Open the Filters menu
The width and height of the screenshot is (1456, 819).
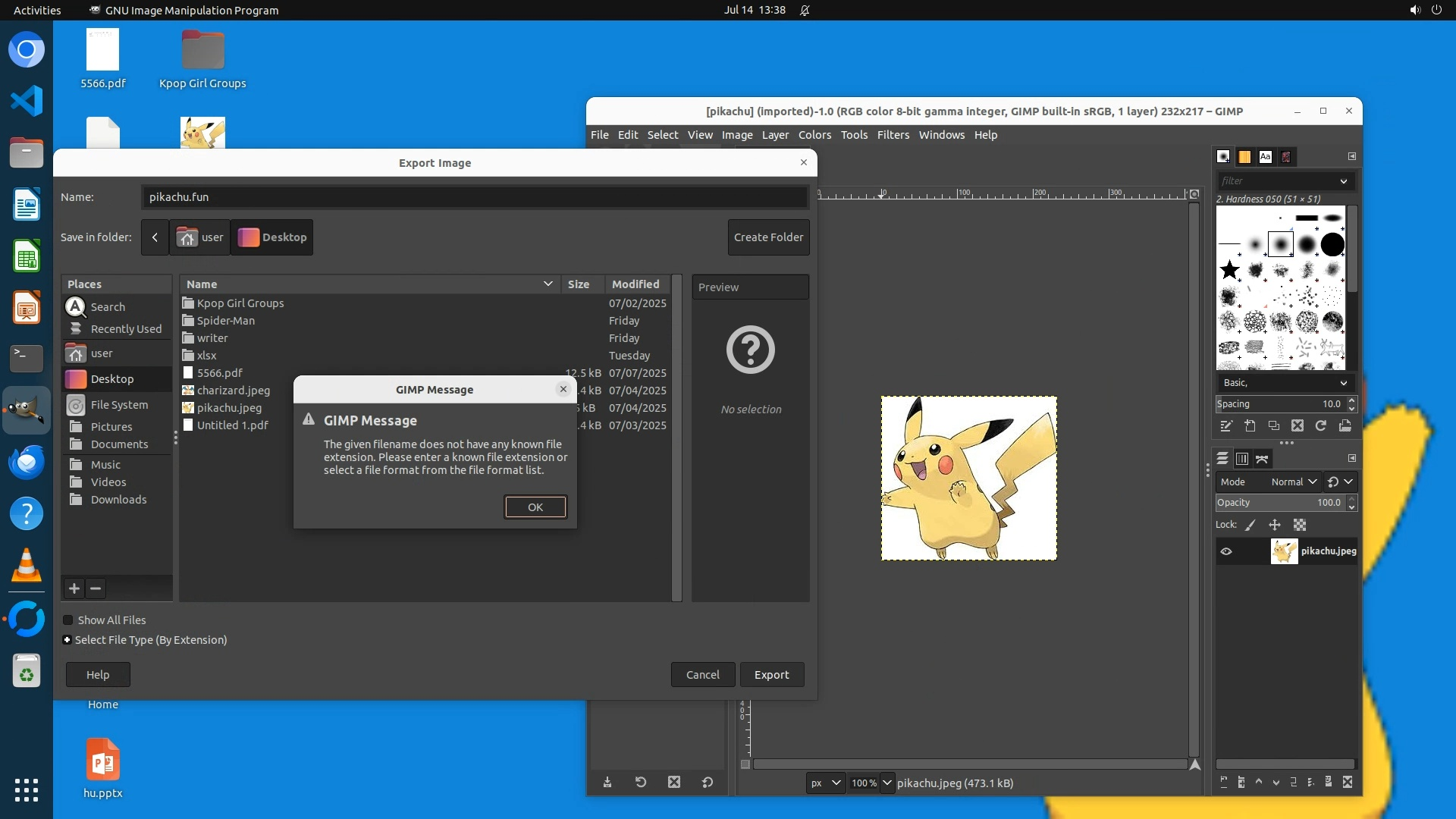pyautogui.click(x=893, y=135)
